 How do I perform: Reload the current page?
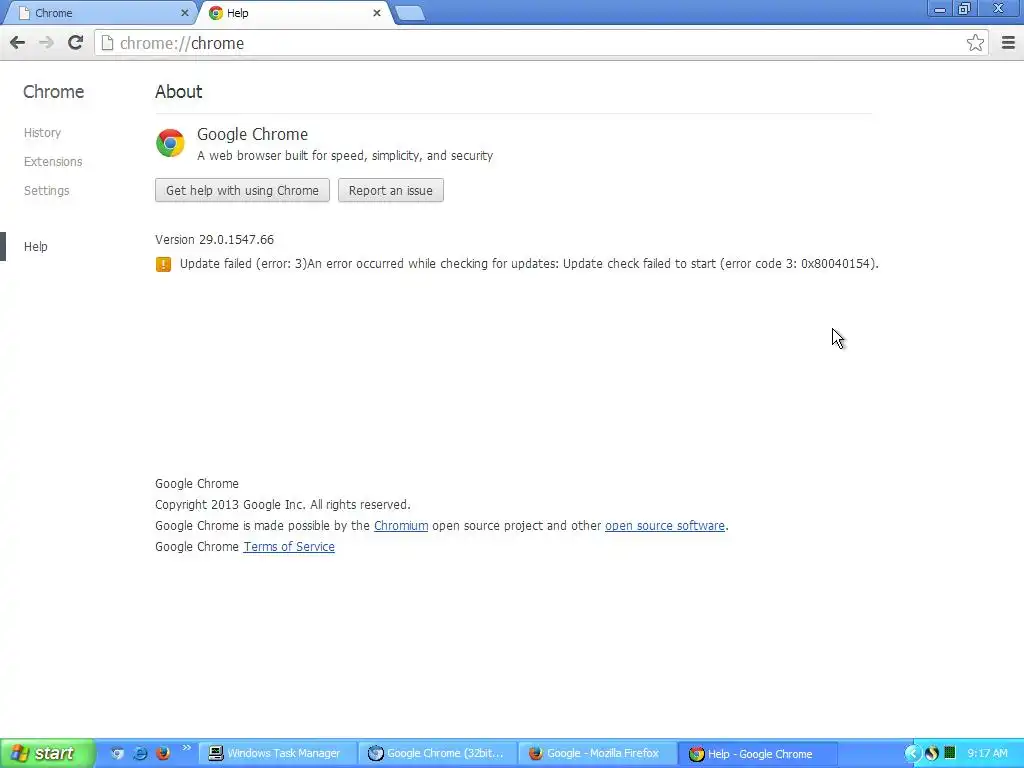pyautogui.click(x=75, y=43)
